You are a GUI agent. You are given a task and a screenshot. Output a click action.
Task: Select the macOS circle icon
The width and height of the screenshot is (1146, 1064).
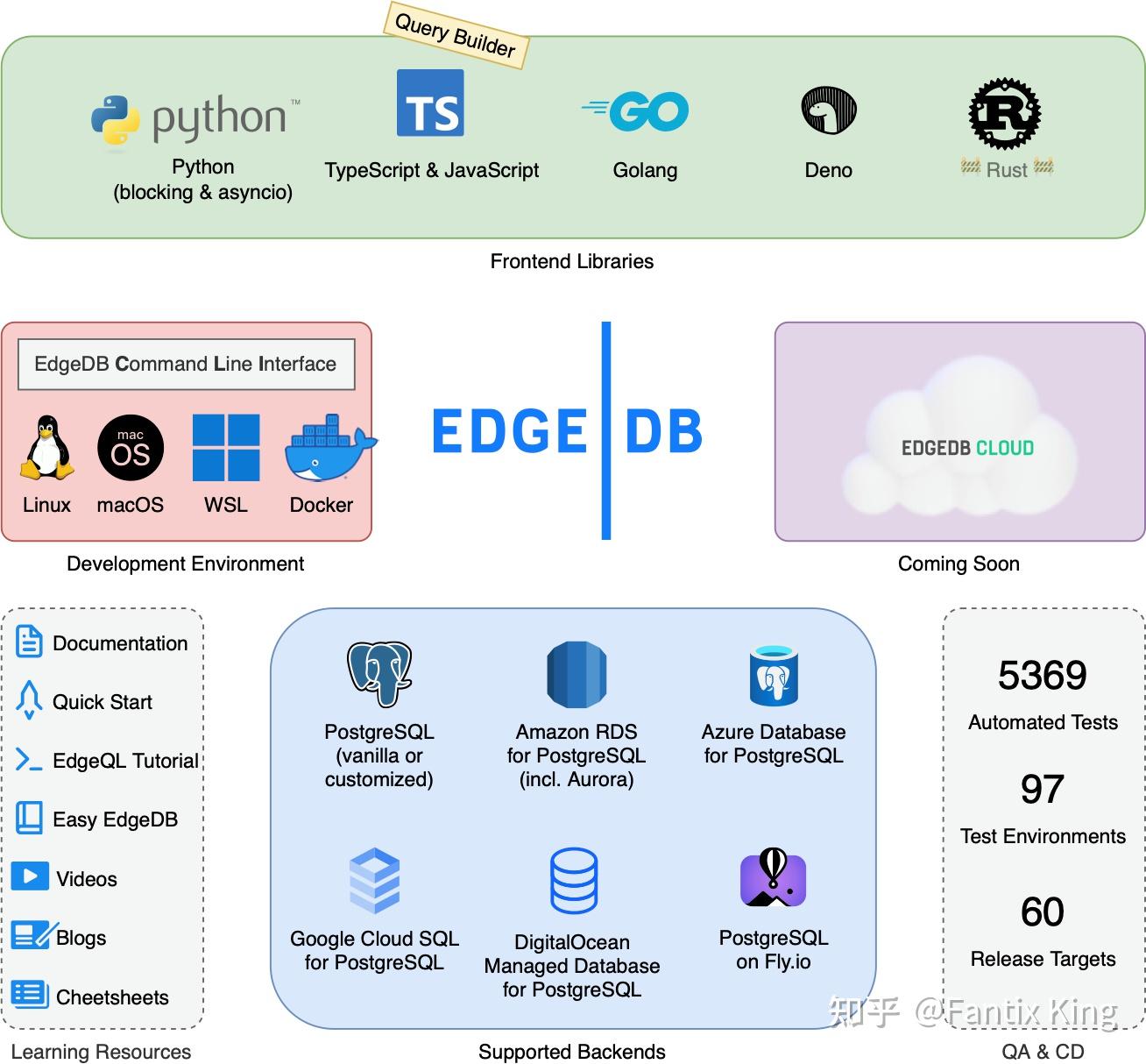click(130, 447)
